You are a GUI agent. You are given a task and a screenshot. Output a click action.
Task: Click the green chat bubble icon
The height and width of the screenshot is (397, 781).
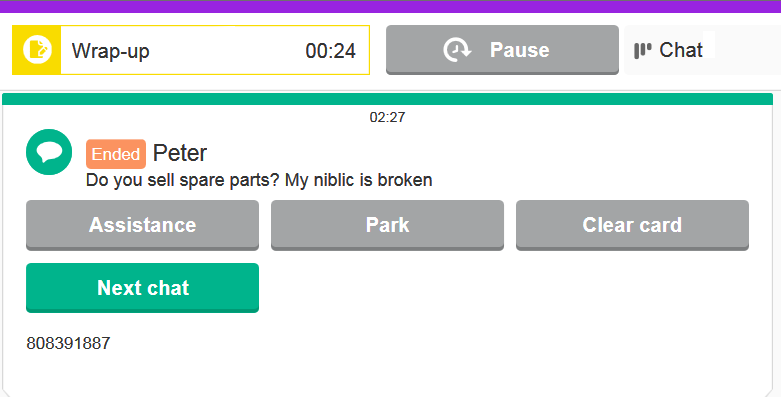(49, 152)
